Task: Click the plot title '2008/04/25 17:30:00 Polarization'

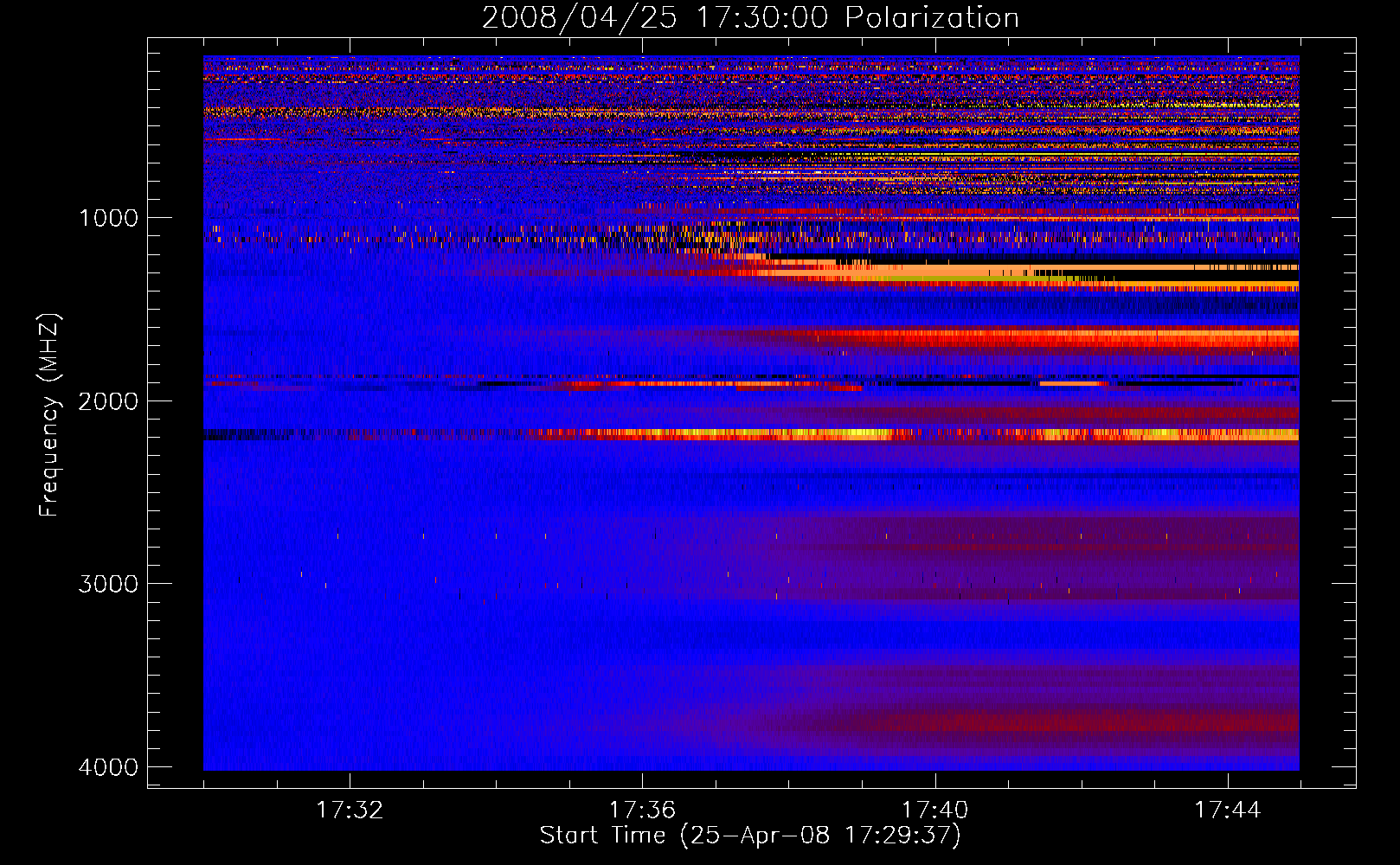Action: (x=750, y=18)
